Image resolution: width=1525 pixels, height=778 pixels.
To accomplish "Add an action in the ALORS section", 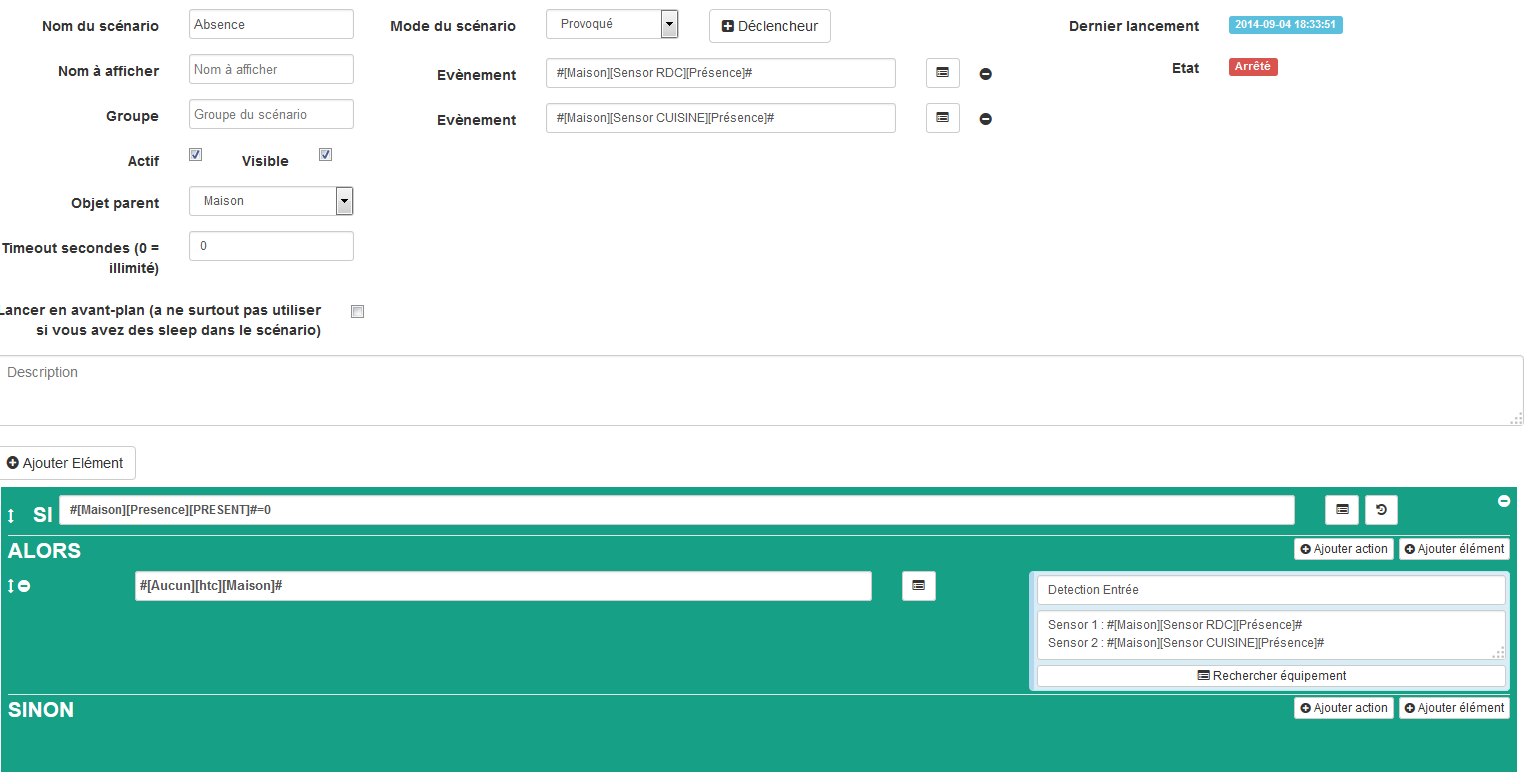I will (1344, 549).
